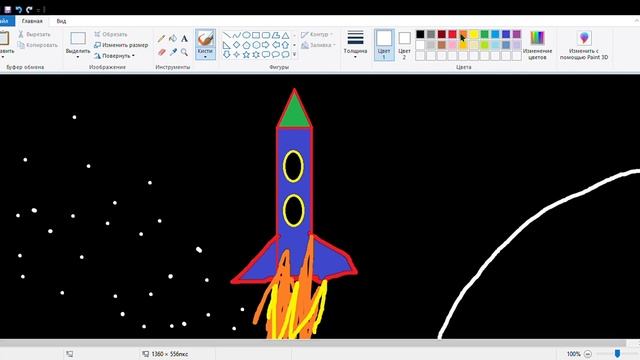The height and width of the screenshot is (360, 640).
Task: Open the Select (Выделить) dropdown arrow
Action: pyautogui.click(x=78, y=57)
